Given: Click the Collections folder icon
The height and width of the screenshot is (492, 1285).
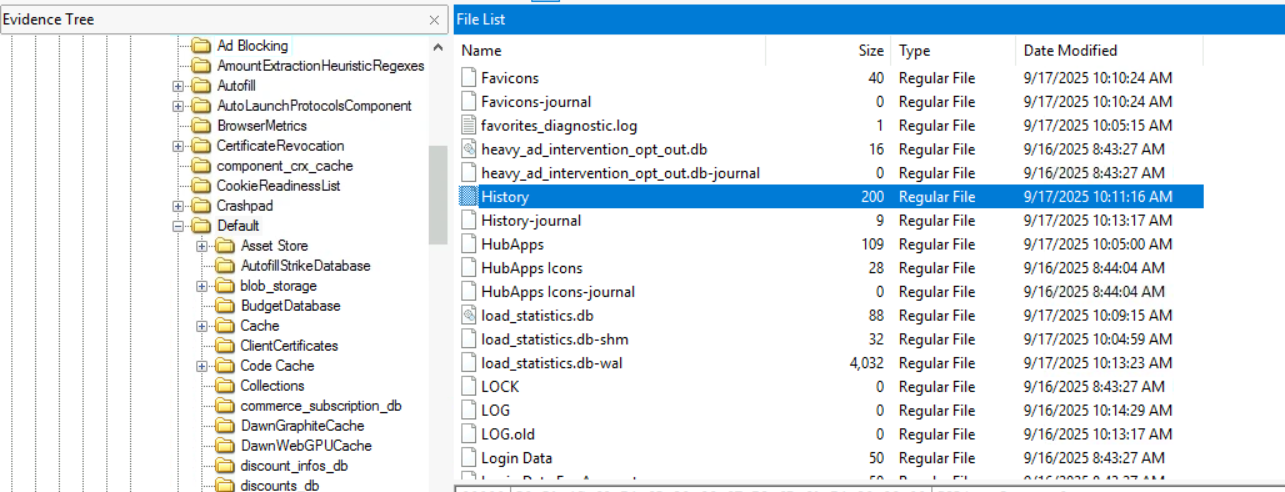Looking at the screenshot, I should point(225,386).
